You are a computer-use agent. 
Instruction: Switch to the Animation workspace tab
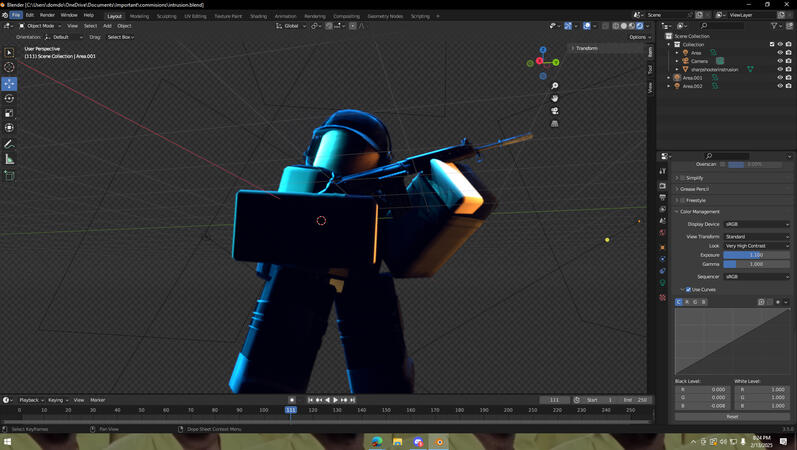pos(286,16)
